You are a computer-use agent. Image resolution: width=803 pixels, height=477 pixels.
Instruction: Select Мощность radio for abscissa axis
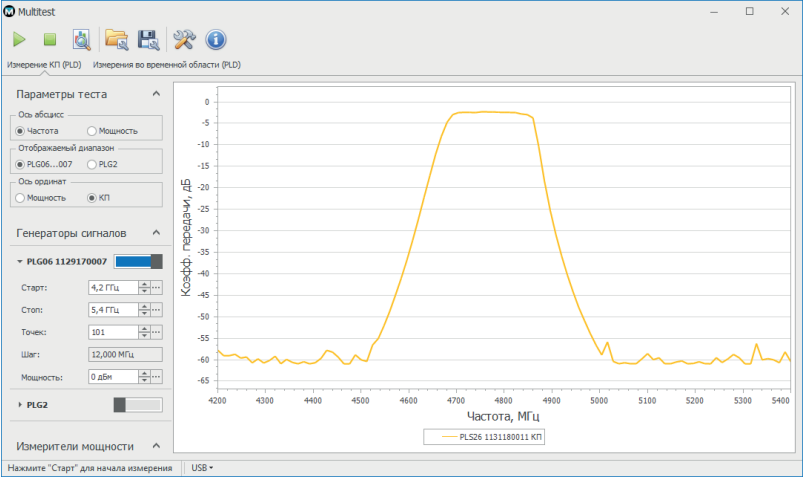coord(112,131)
